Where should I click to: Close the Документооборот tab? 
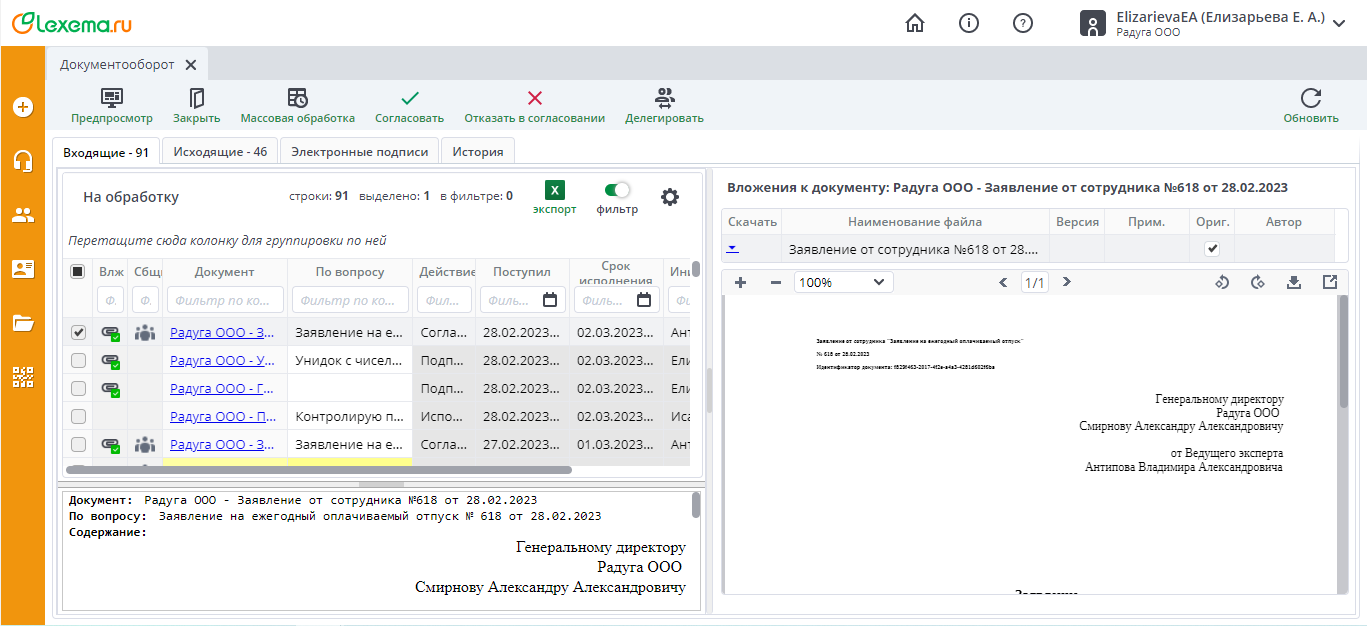(190, 65)
